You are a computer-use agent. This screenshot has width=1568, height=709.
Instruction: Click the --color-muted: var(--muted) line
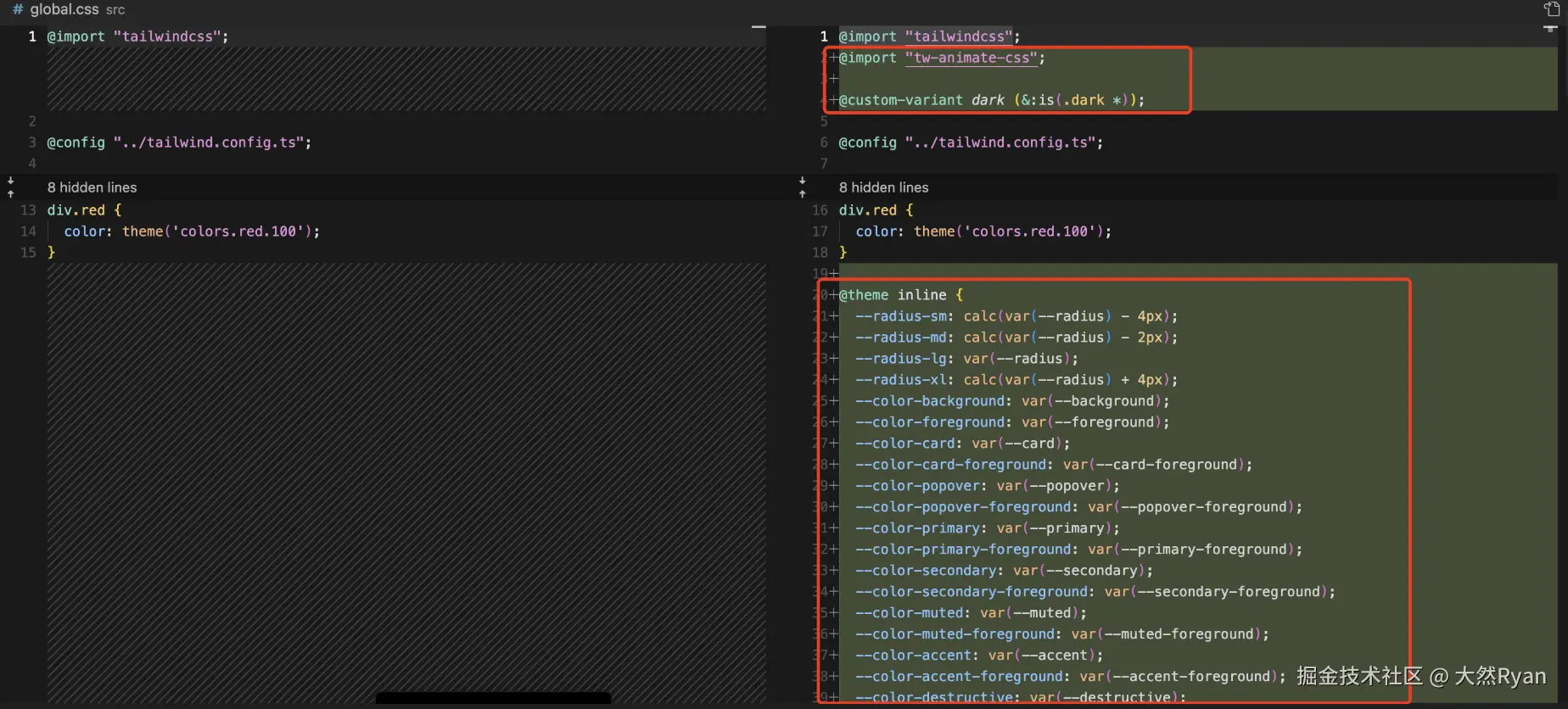972,613
